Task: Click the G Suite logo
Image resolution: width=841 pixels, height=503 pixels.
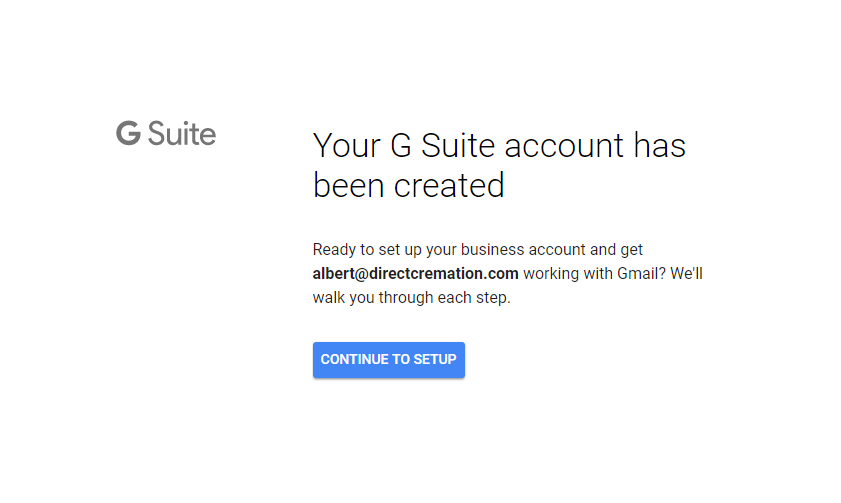Action: point(166,133)
